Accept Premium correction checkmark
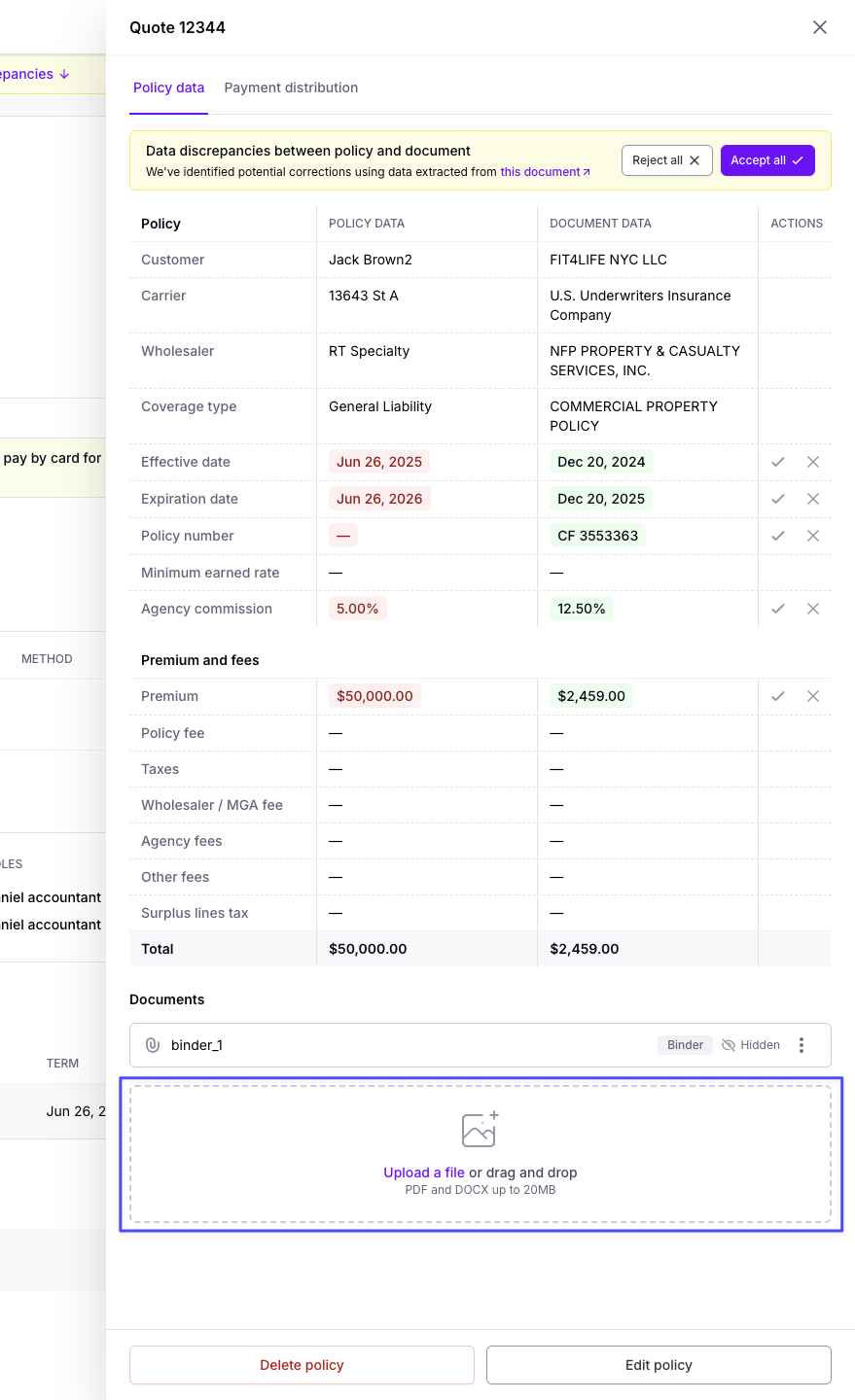The image size is (855, 1400). pos(778,696)
